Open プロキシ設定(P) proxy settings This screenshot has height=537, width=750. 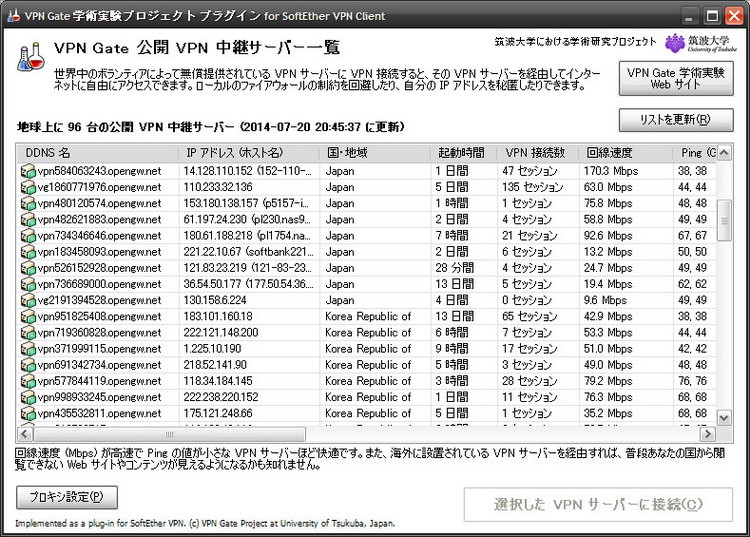pyautogui.click(x=66, y=497)
